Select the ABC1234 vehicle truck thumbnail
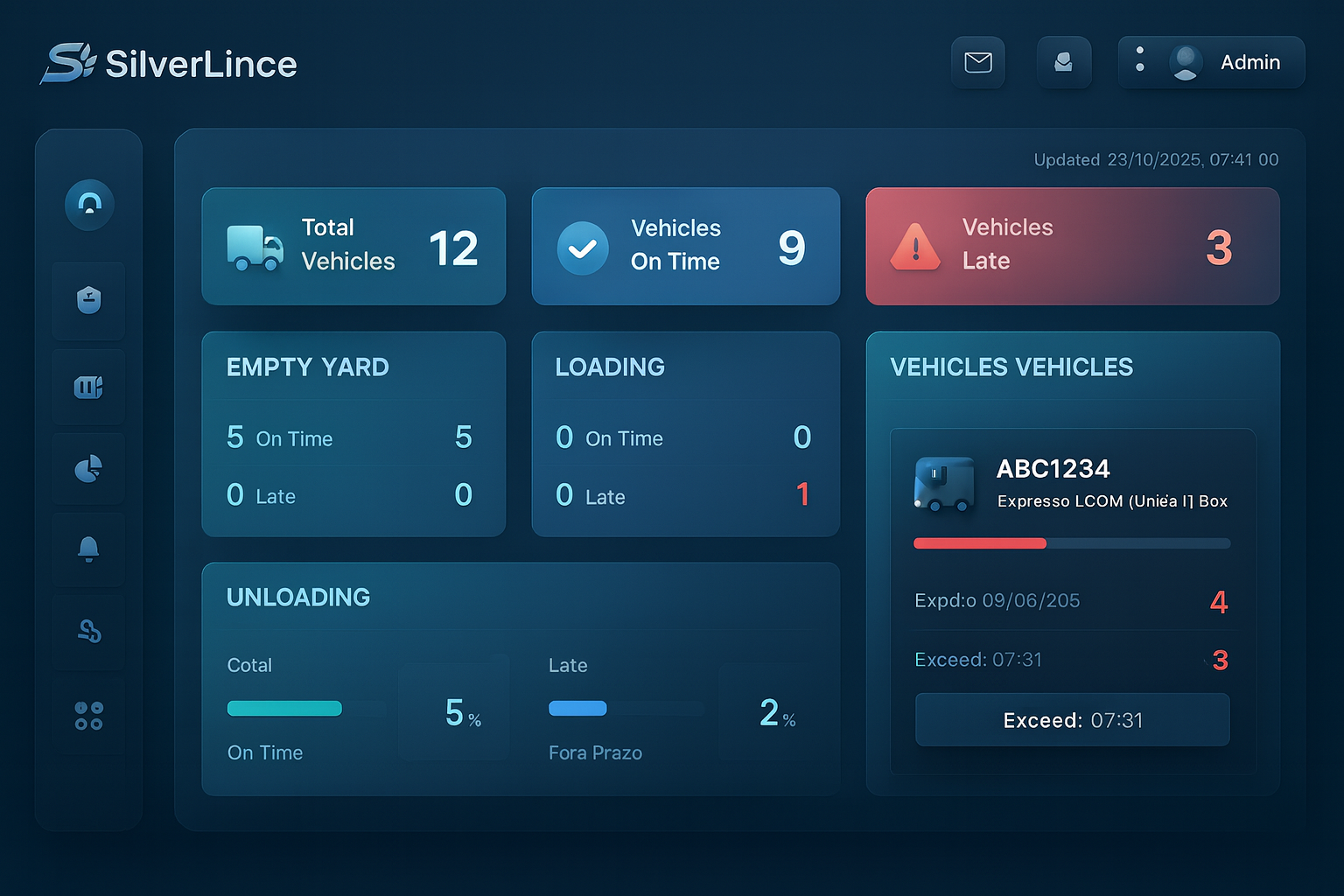This screenshot has height=896, width=1344. [x=943, y=484]
